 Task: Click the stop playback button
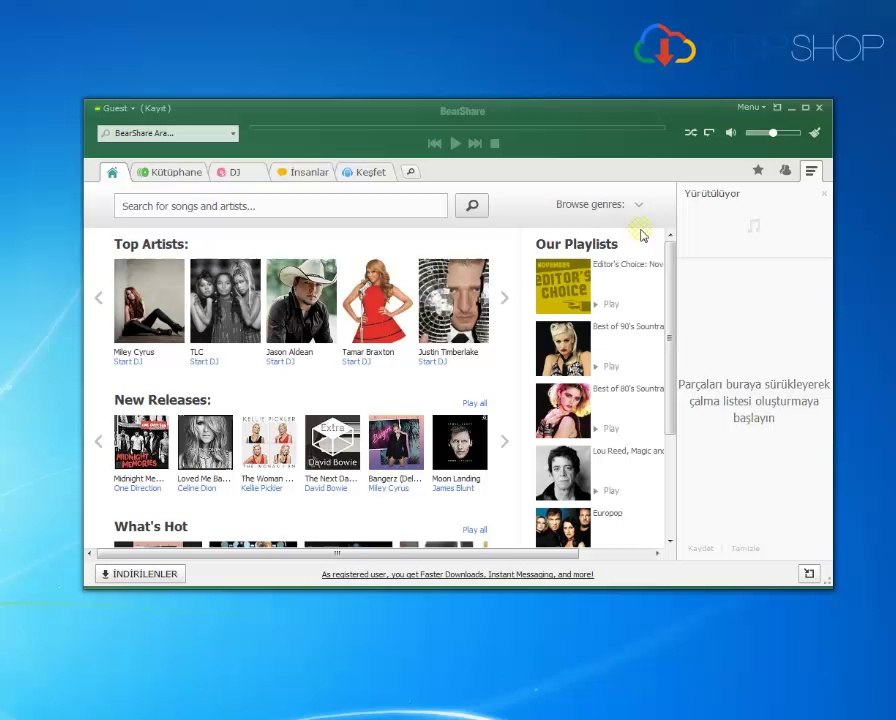[x=495, y=143]
